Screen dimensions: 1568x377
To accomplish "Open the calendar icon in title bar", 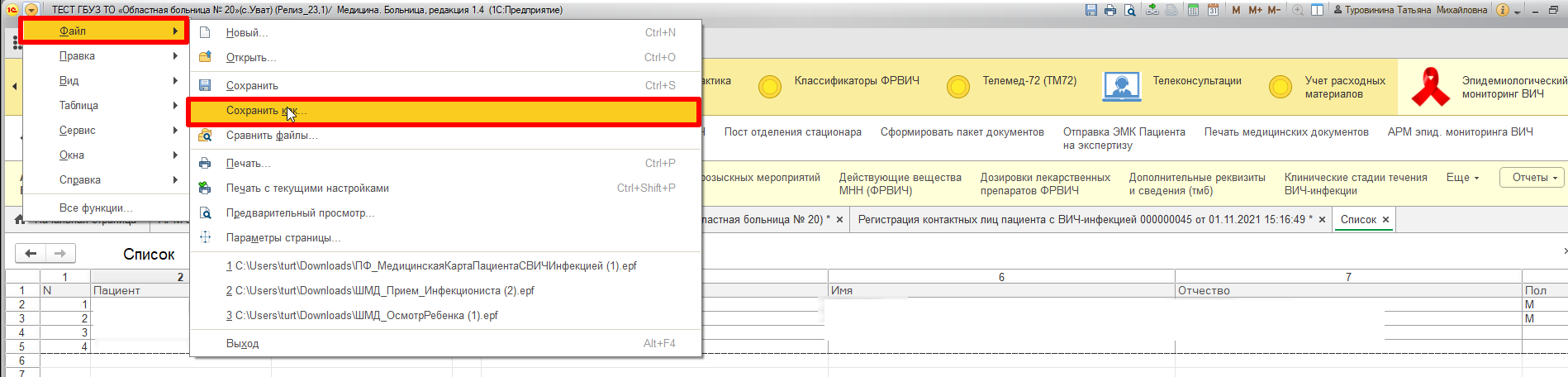I will pyautogui.click(x=1213, y=10).
